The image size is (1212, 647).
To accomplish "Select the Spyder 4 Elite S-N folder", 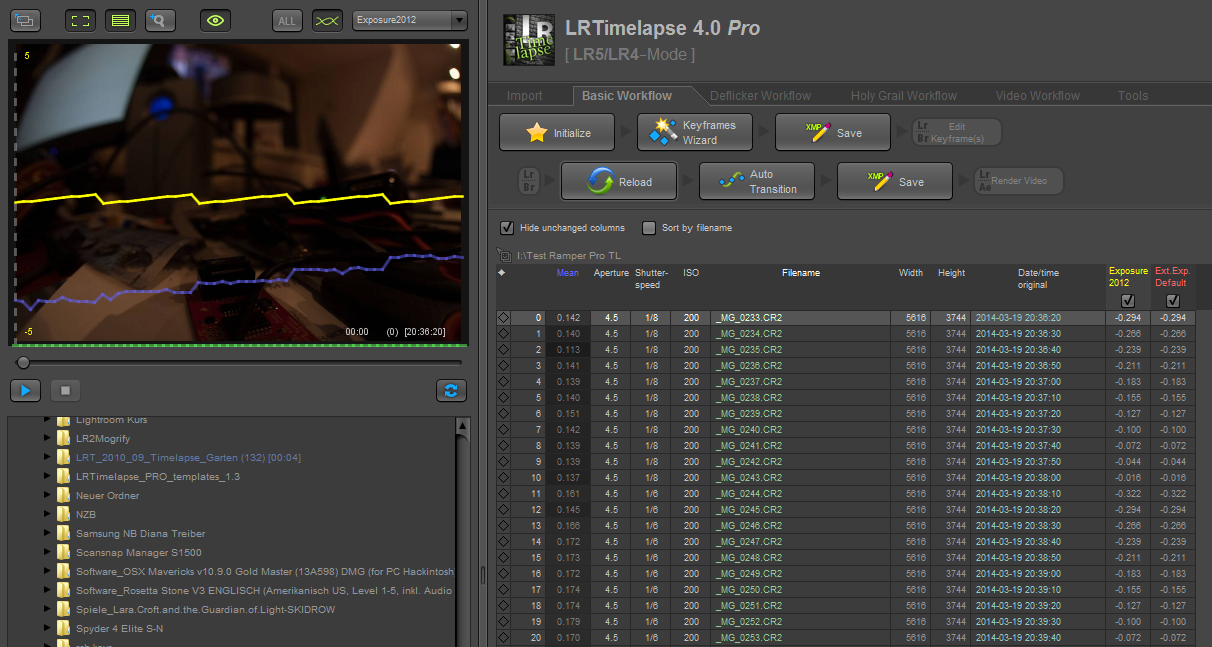I will [x=119, y=628].
